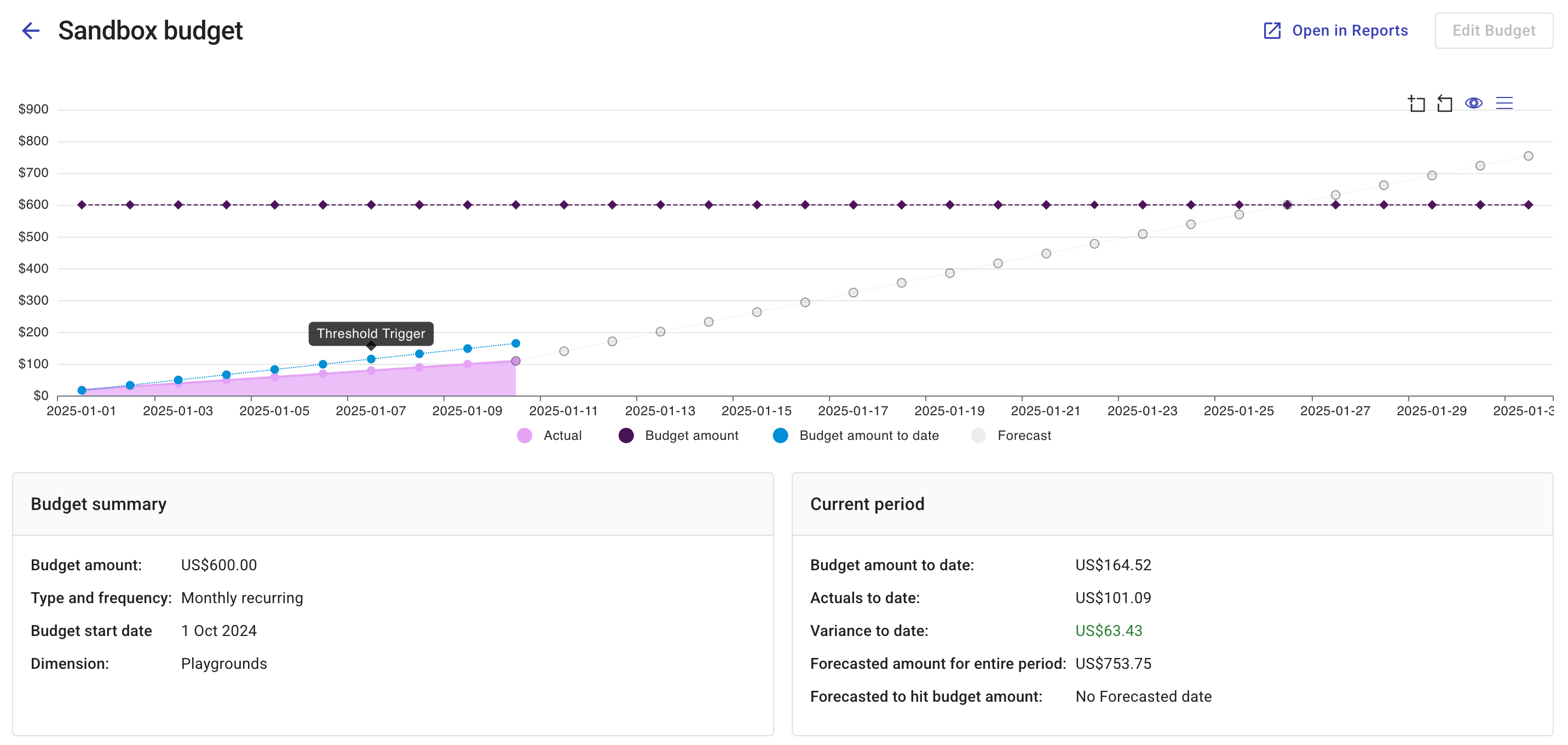Toggle chart series visibility eye icon

coord(1473,103)
